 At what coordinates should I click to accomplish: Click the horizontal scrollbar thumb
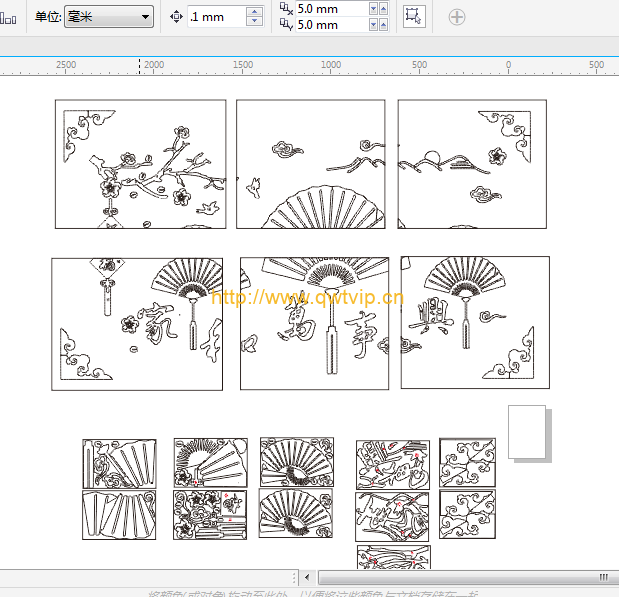point(469,578)
